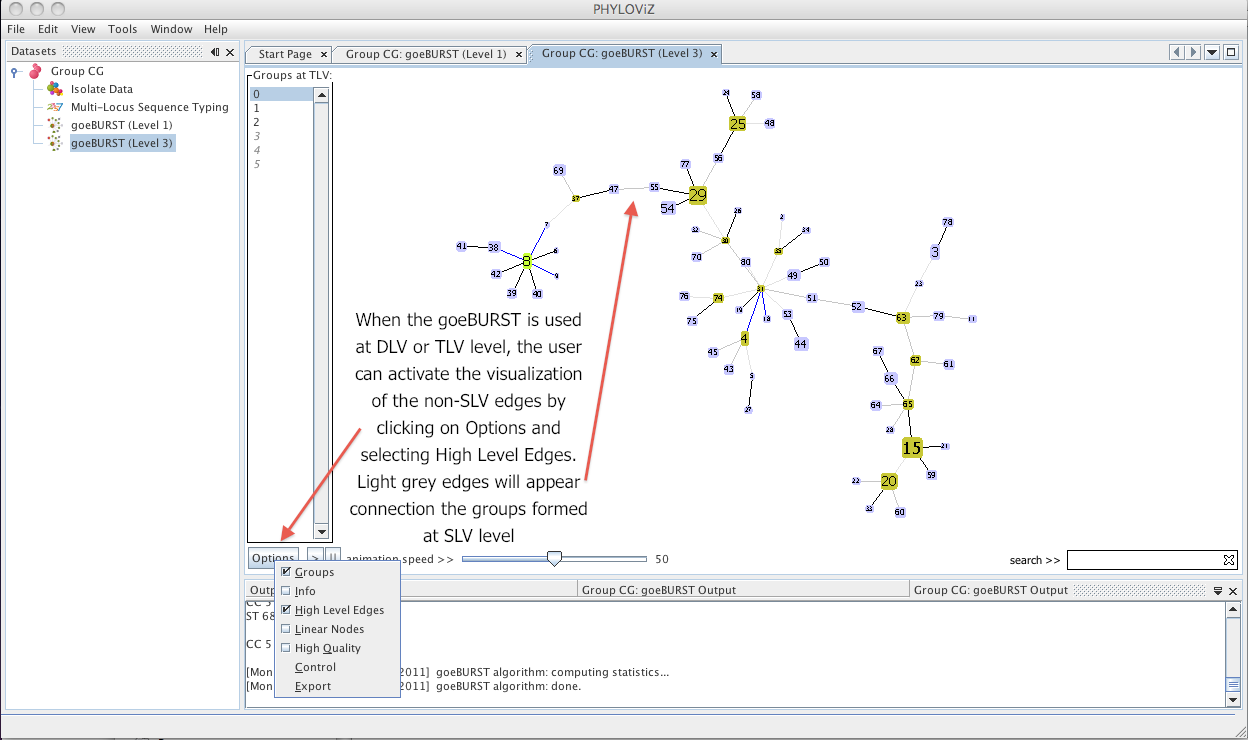1248x740 pixels.
Task: Click Output panel scroll up arrow
Action: point(1233,607)
